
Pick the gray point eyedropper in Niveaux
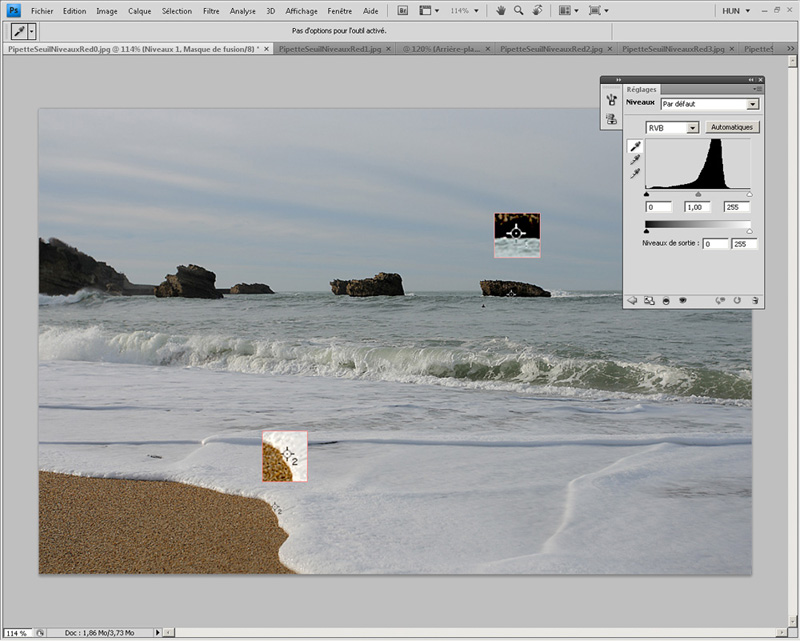click(x=635, y=160)
